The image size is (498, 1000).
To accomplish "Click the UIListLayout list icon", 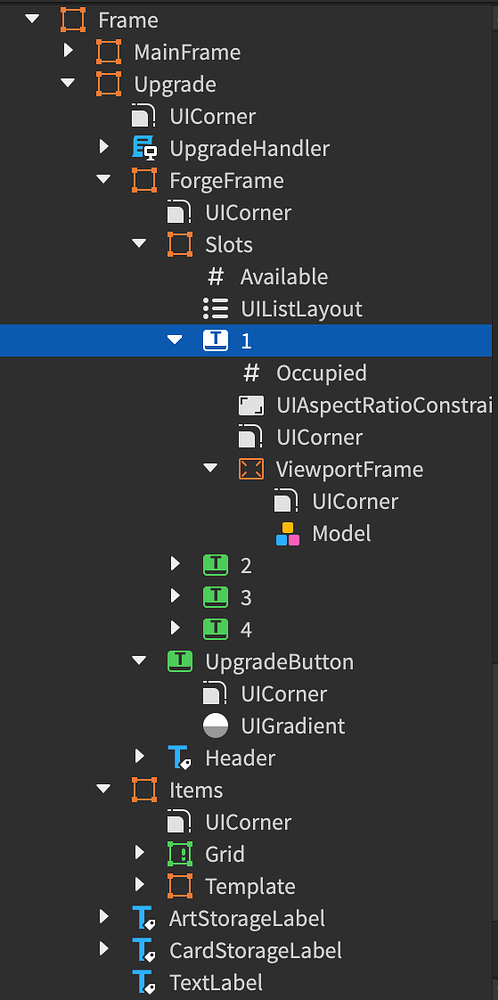I will [216, 309].
